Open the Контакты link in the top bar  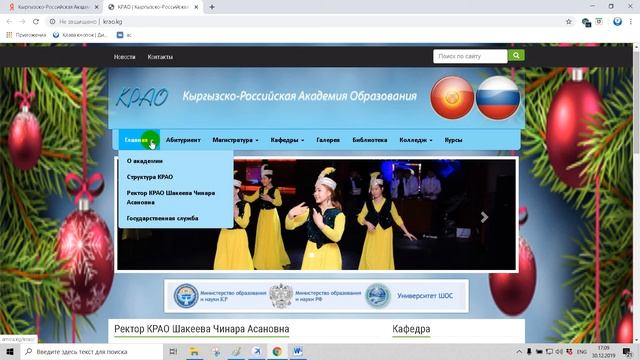click(x=160, y=57)
